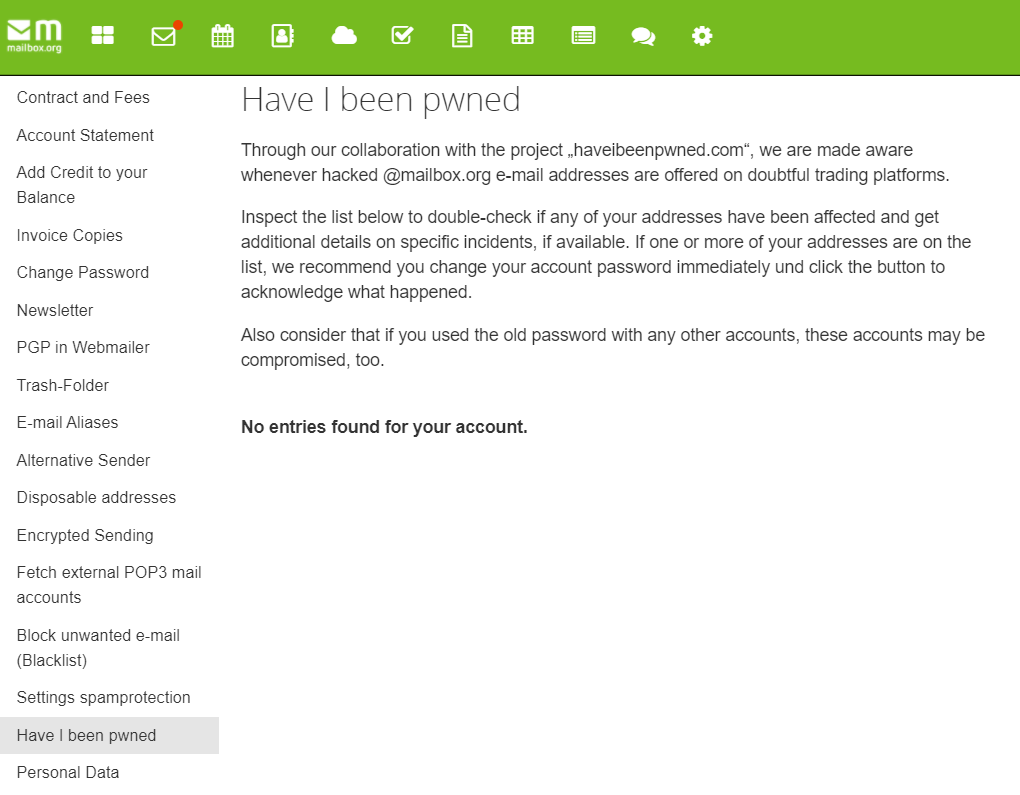Open the Mail envelope icon
Screen dimensions: 1020x795
(x=163, y=36)
